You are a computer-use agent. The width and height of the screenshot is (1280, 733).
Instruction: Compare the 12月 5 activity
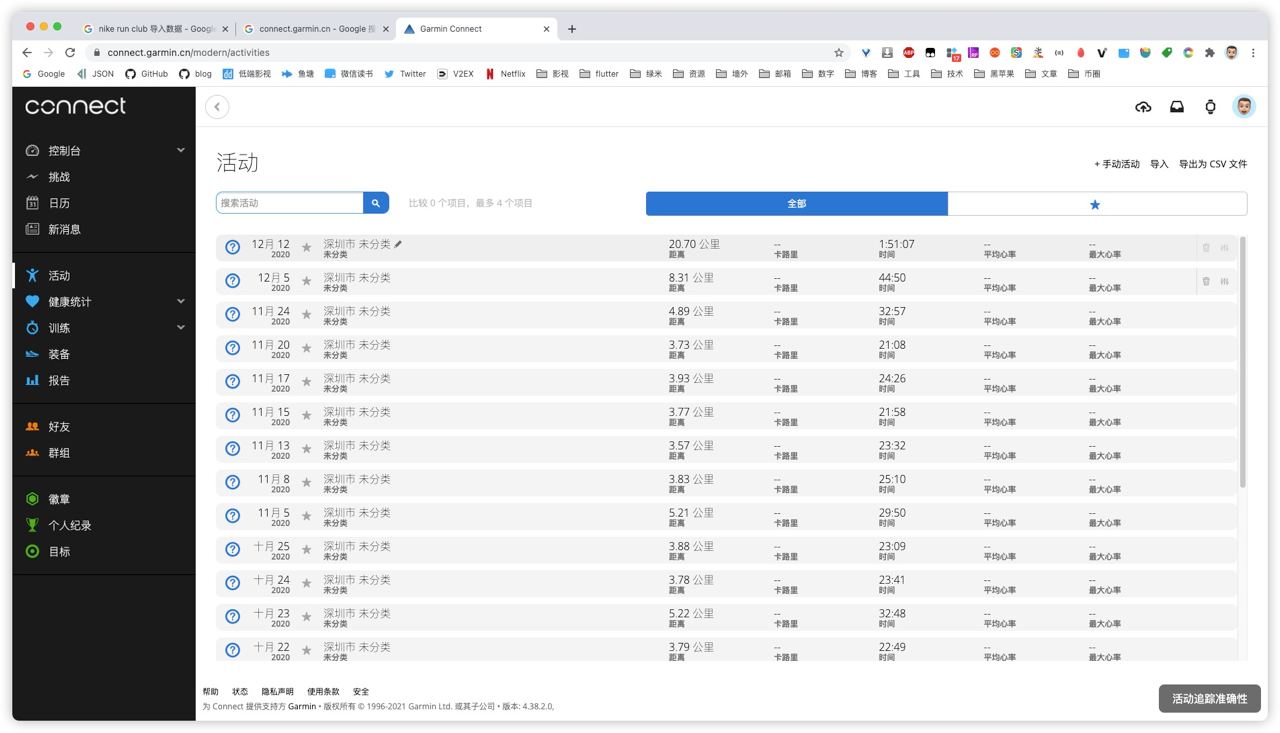[1224, 281]
